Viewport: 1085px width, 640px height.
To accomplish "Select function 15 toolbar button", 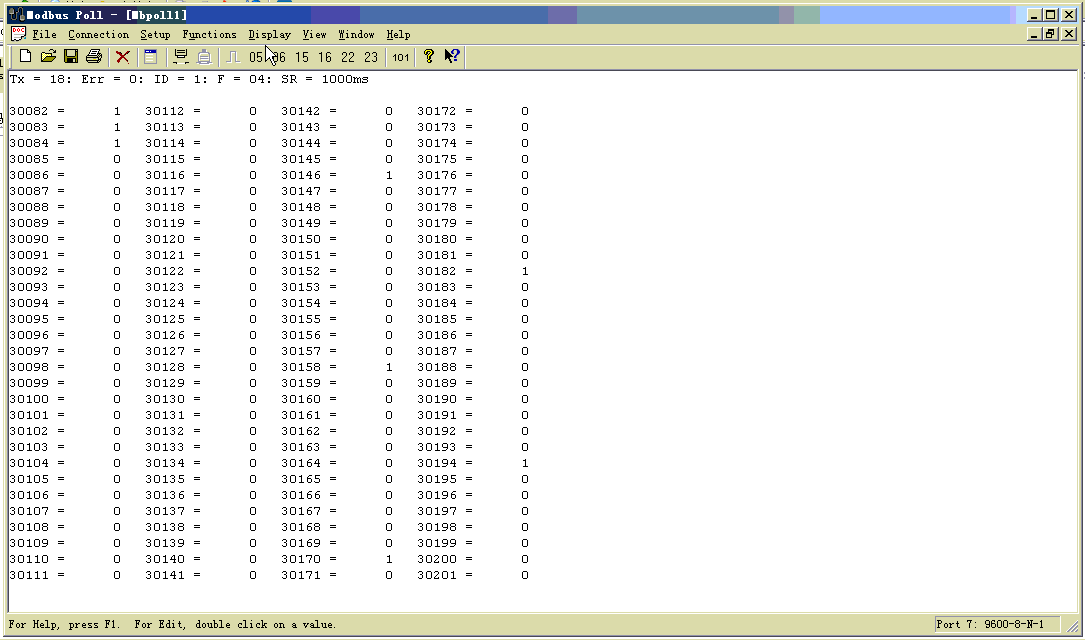I will (x=302, y=57).
